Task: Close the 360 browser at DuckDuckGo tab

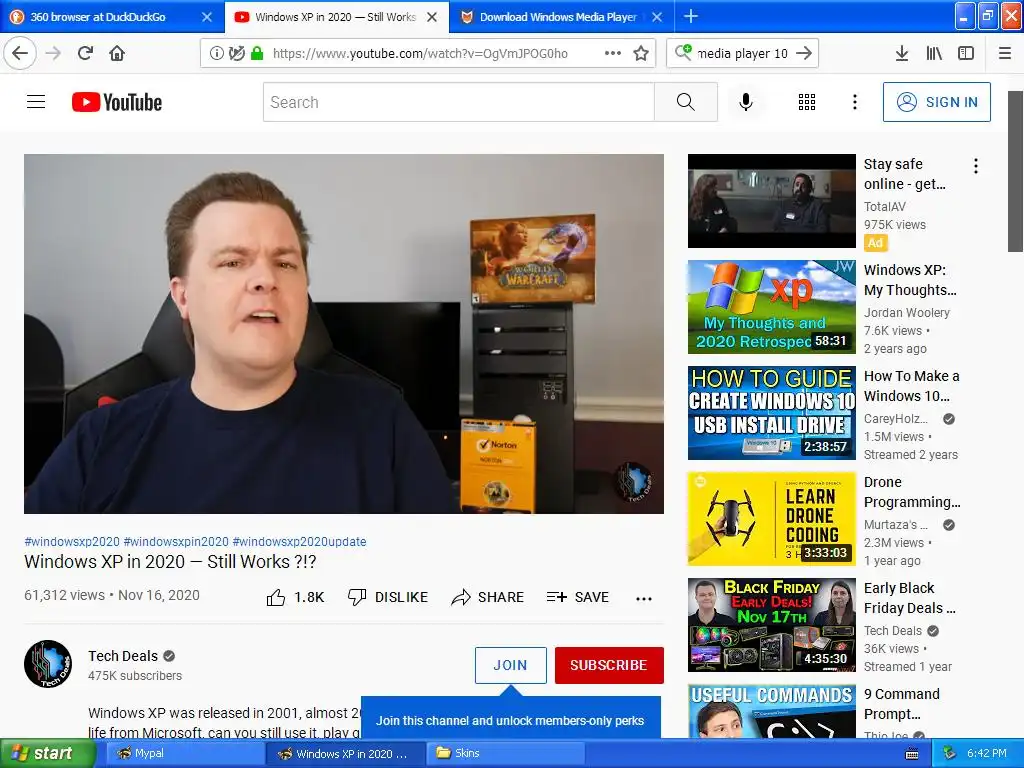Action: pyautogui.click(x=206, y=17)
